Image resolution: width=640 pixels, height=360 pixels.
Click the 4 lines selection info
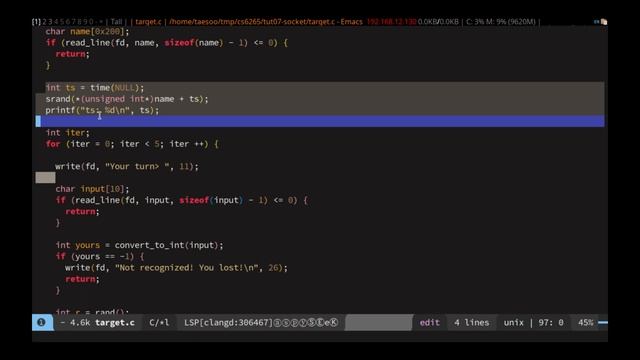pos(471,322)
